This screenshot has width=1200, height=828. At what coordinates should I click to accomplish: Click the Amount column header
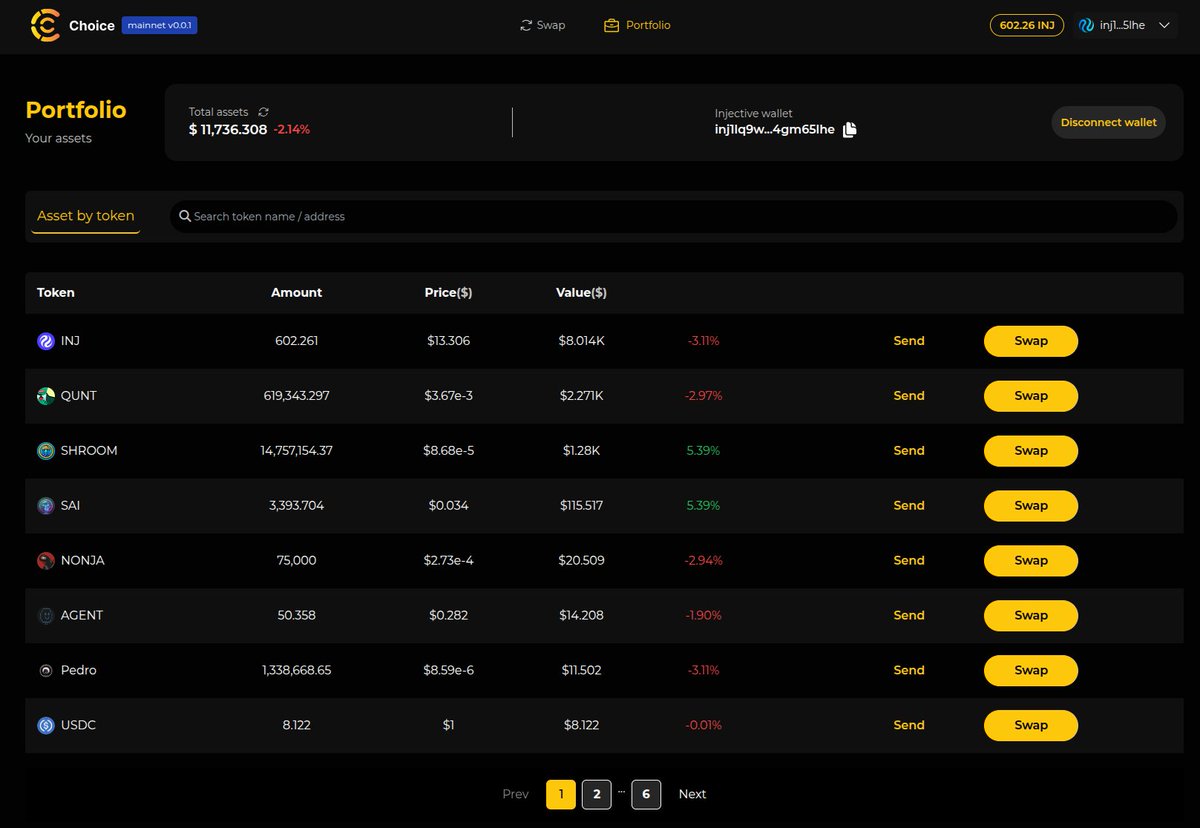coord(296,293)
